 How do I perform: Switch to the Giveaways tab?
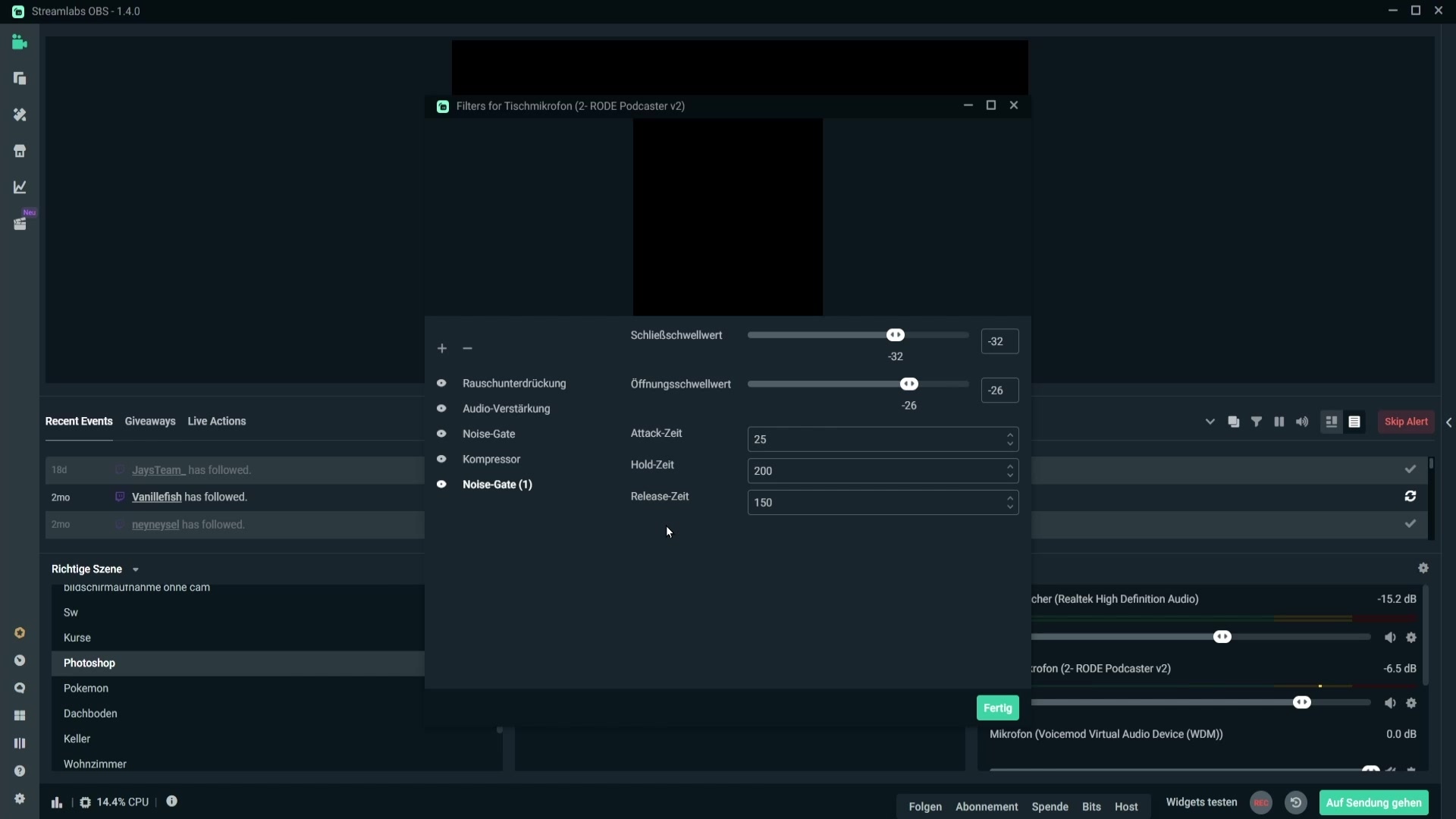click(150, 422)
